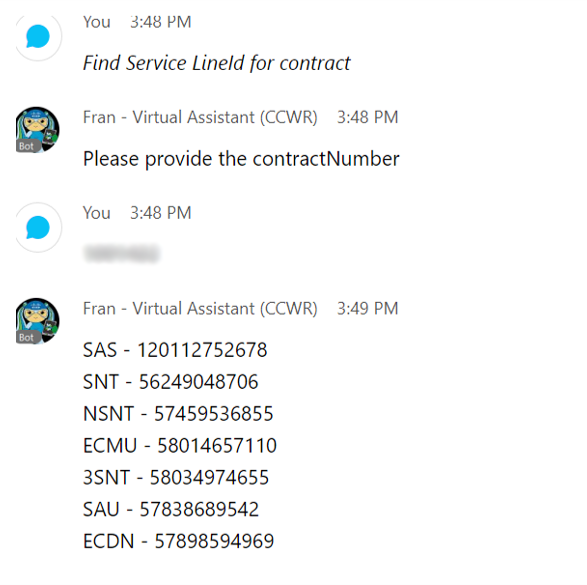Click the Bot badge on first Fran avatar
Screen dimensions: 587x585
click(27, 146)
